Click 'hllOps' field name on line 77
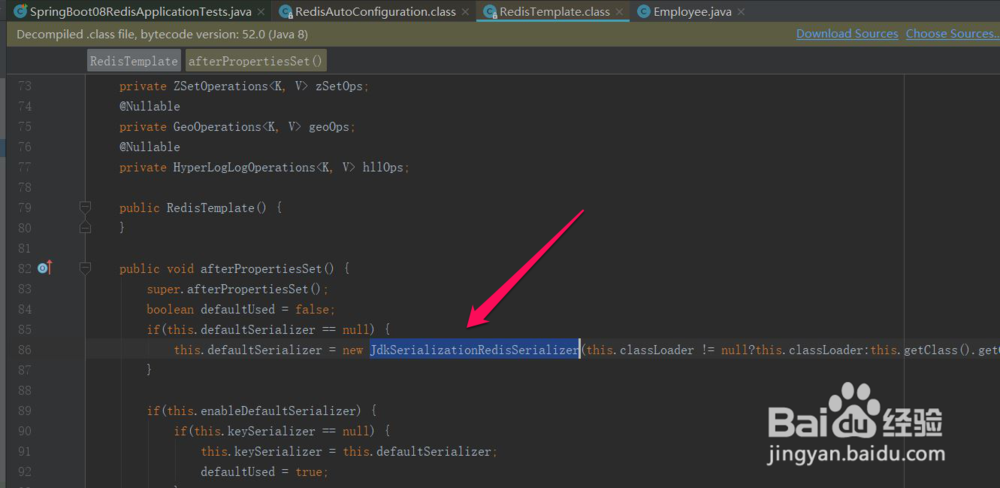 383,168
